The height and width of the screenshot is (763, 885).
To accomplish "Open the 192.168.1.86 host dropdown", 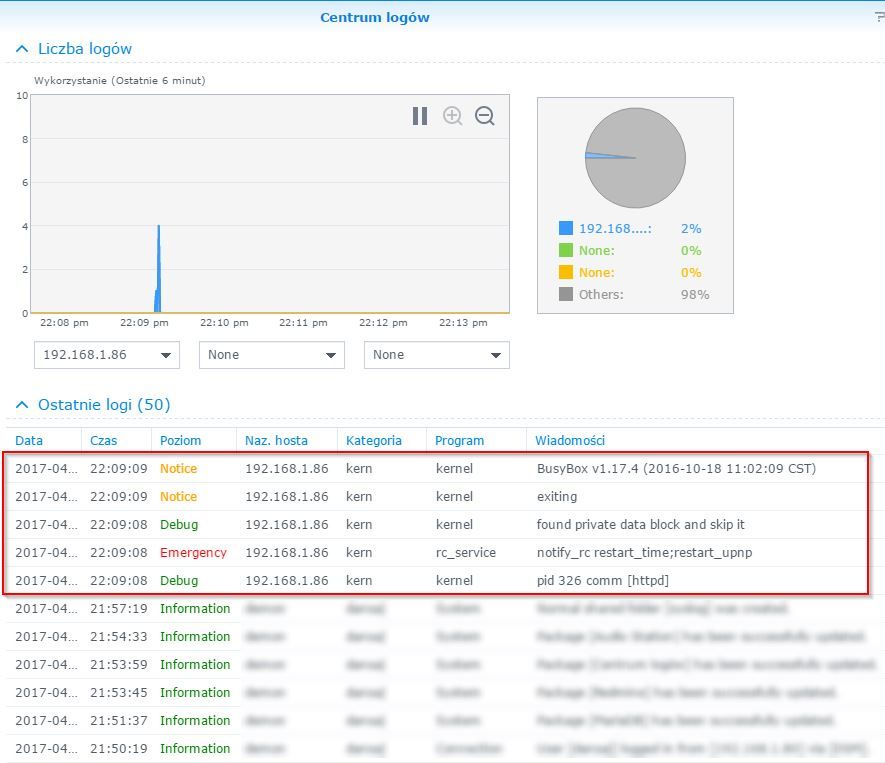I will pos(107,355).
